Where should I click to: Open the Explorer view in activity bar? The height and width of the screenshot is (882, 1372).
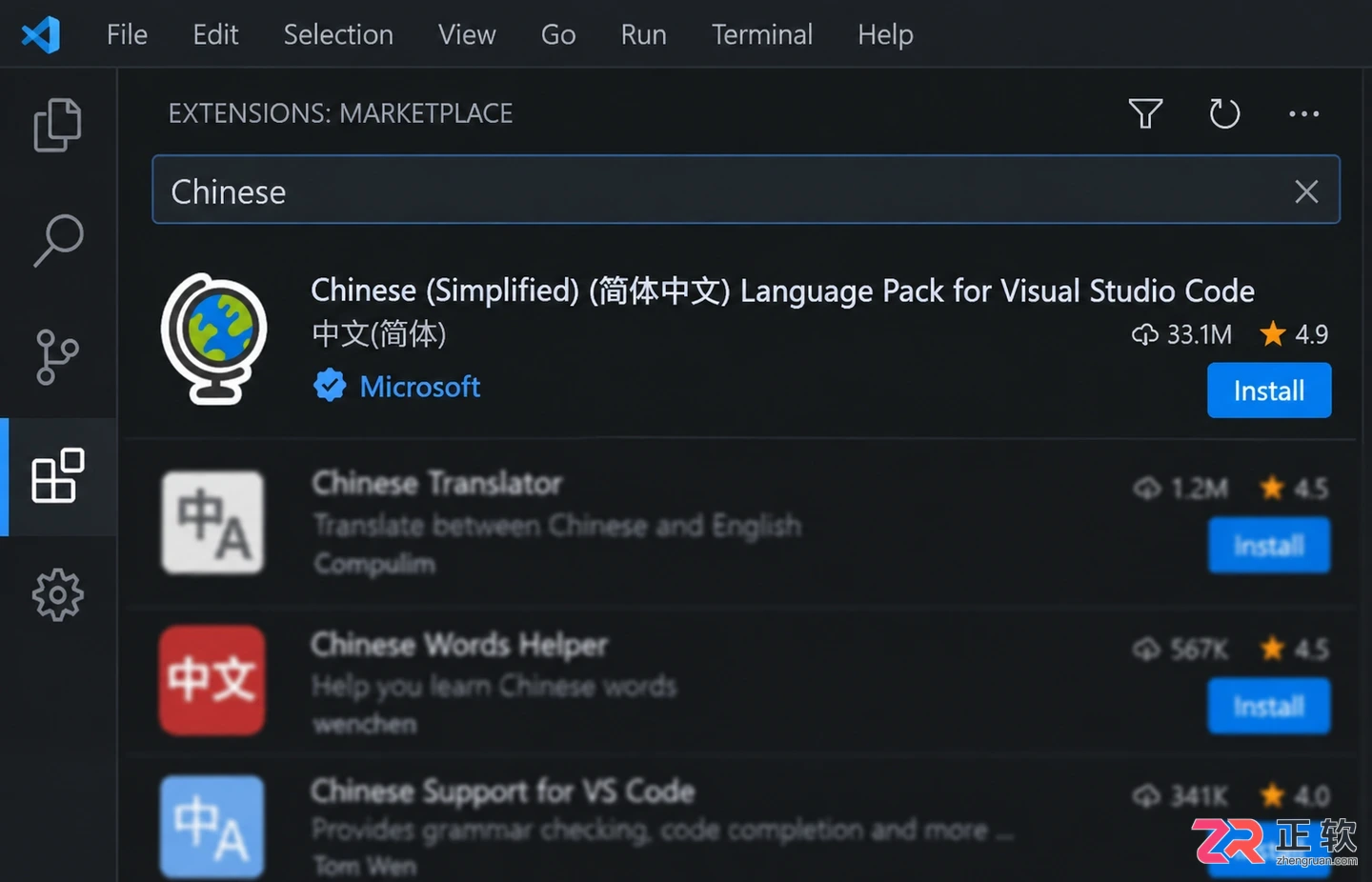[58, 125]
